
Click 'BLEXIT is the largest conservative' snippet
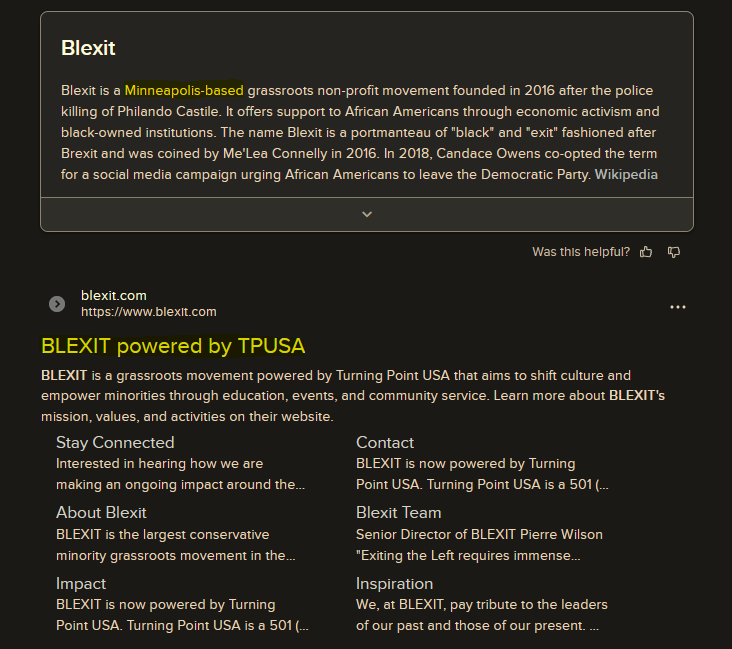click(162, 534)
